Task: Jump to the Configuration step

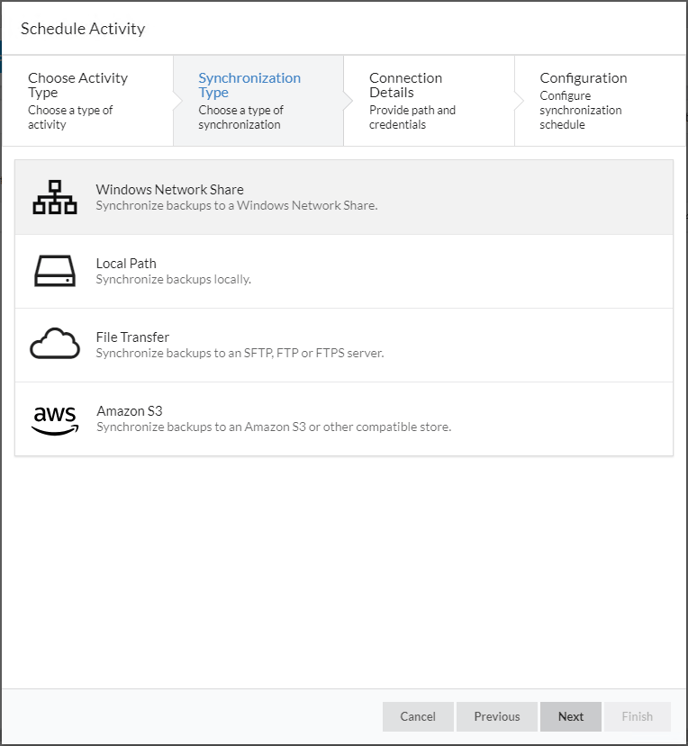Action: click(600, 101)
